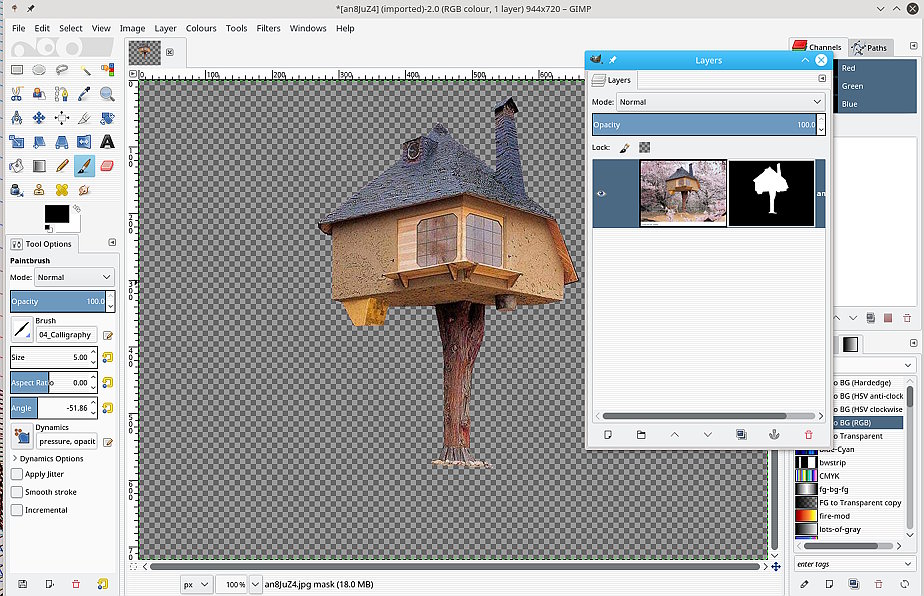The image size is (924, 596).
Task: Select the Ink tool
Action: [x=16, y=190]
